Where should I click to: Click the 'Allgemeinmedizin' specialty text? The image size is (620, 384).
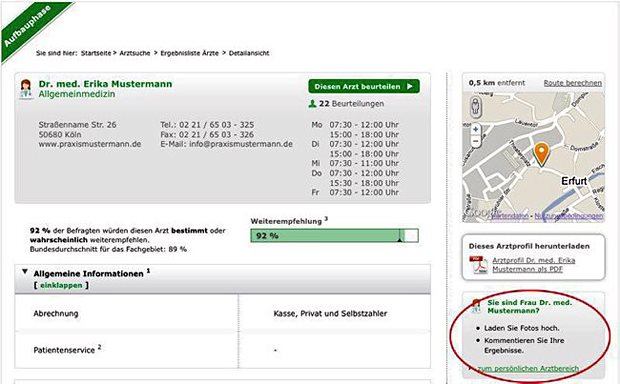77,94
